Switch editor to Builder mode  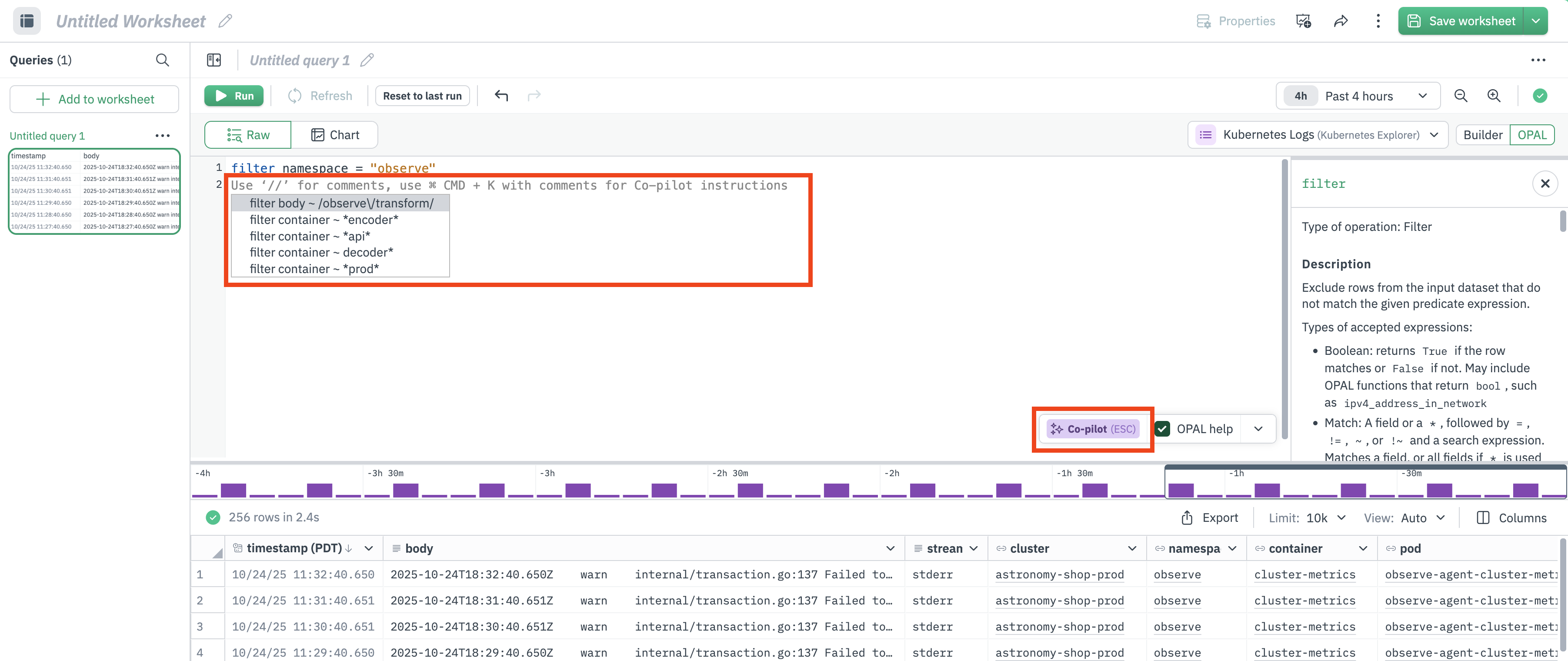click(x=1482, y=134)
